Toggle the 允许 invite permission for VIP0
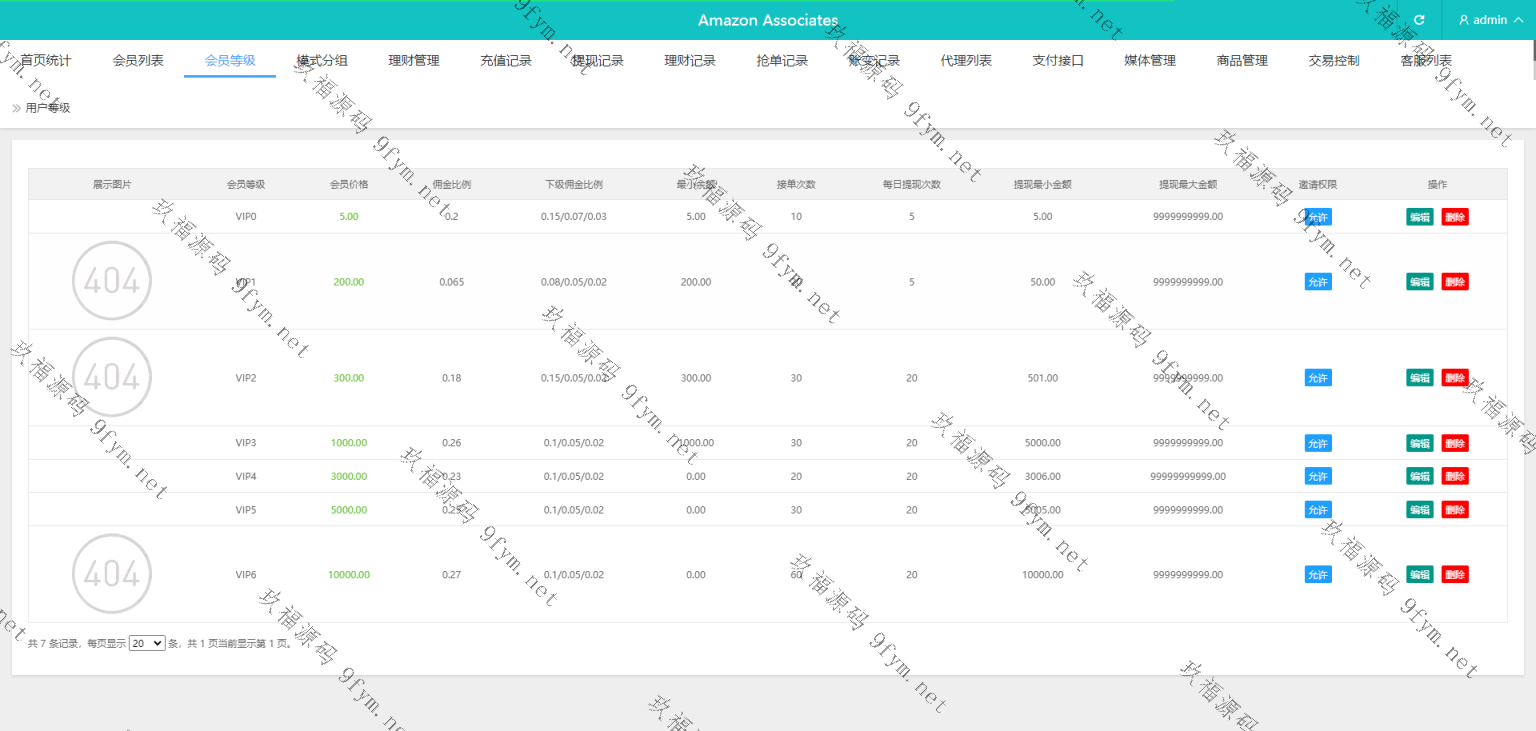Viewport: 1536px width, 731px height. (x=1318, y=217)
